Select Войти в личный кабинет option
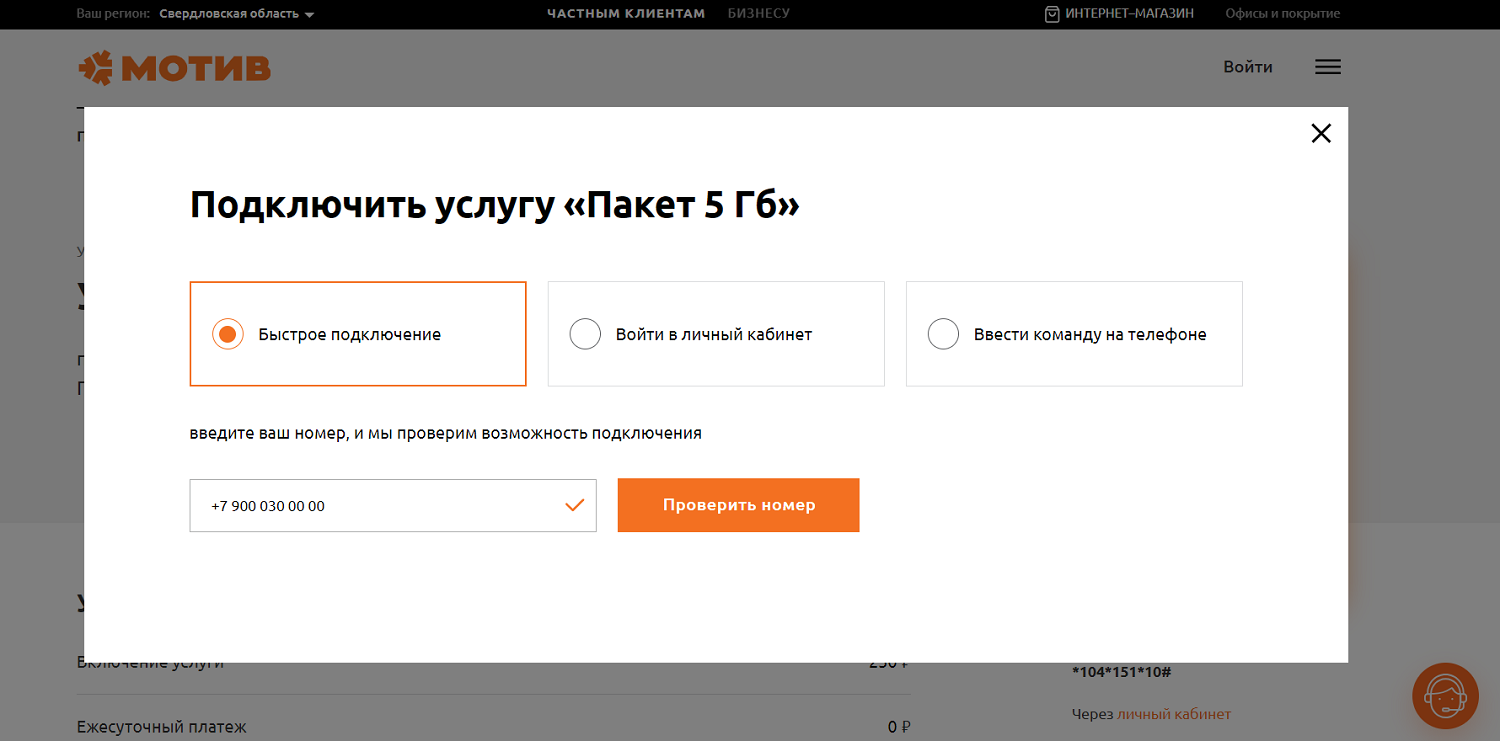The width and height of the screenshot is (1500, 741). point(716,334)
